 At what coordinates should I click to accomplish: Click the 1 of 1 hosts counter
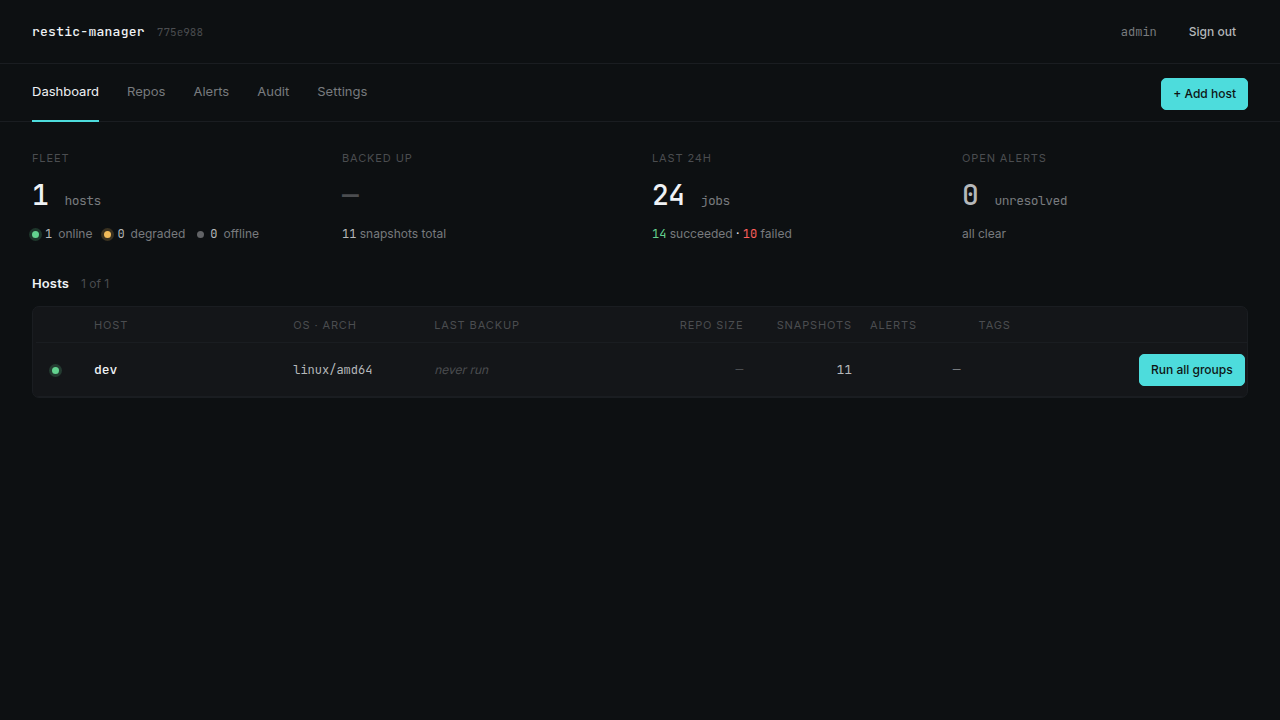point(95,284)
